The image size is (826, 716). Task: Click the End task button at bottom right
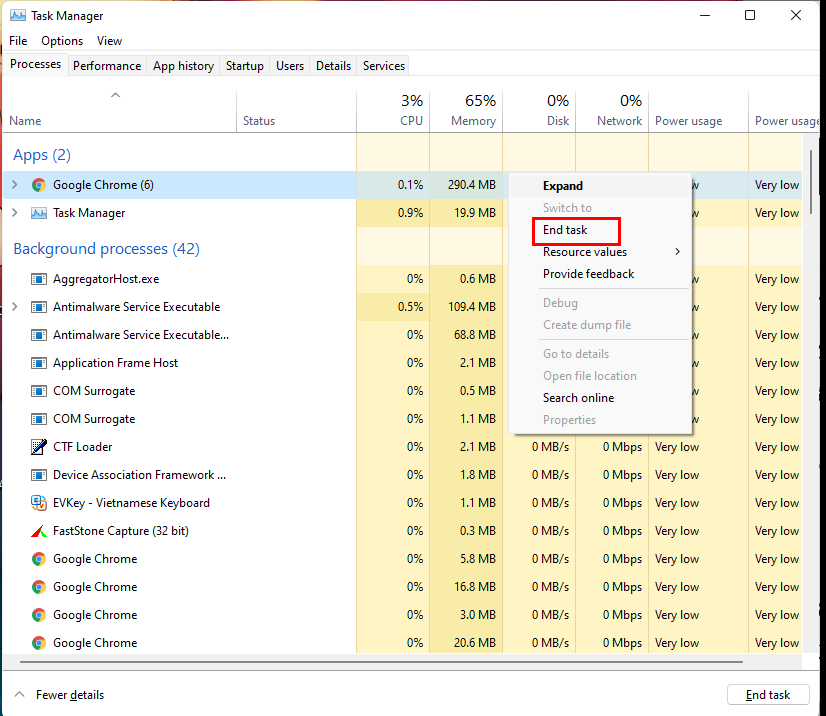pyautogui.click(x=768, y=695)
